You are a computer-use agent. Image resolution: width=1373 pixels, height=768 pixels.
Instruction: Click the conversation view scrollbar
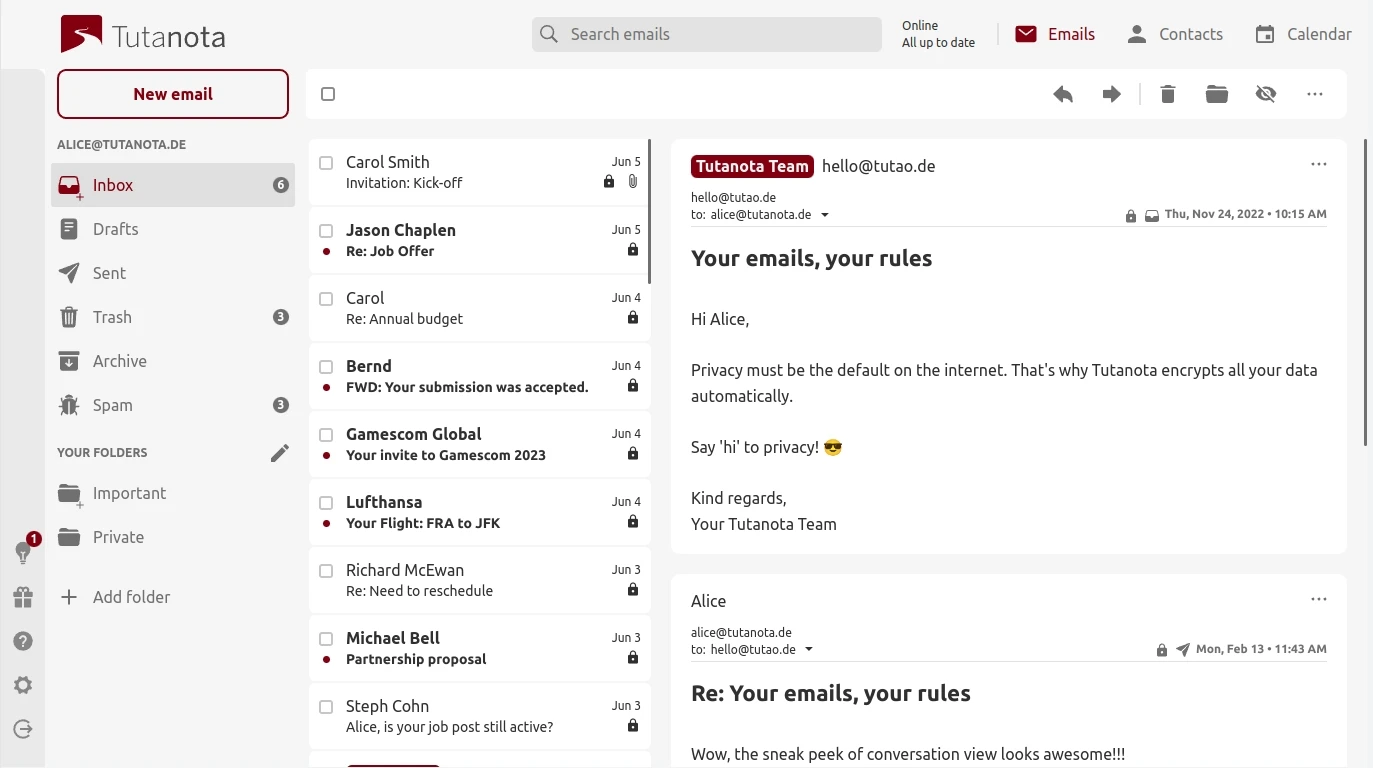tap(1366, 292)
